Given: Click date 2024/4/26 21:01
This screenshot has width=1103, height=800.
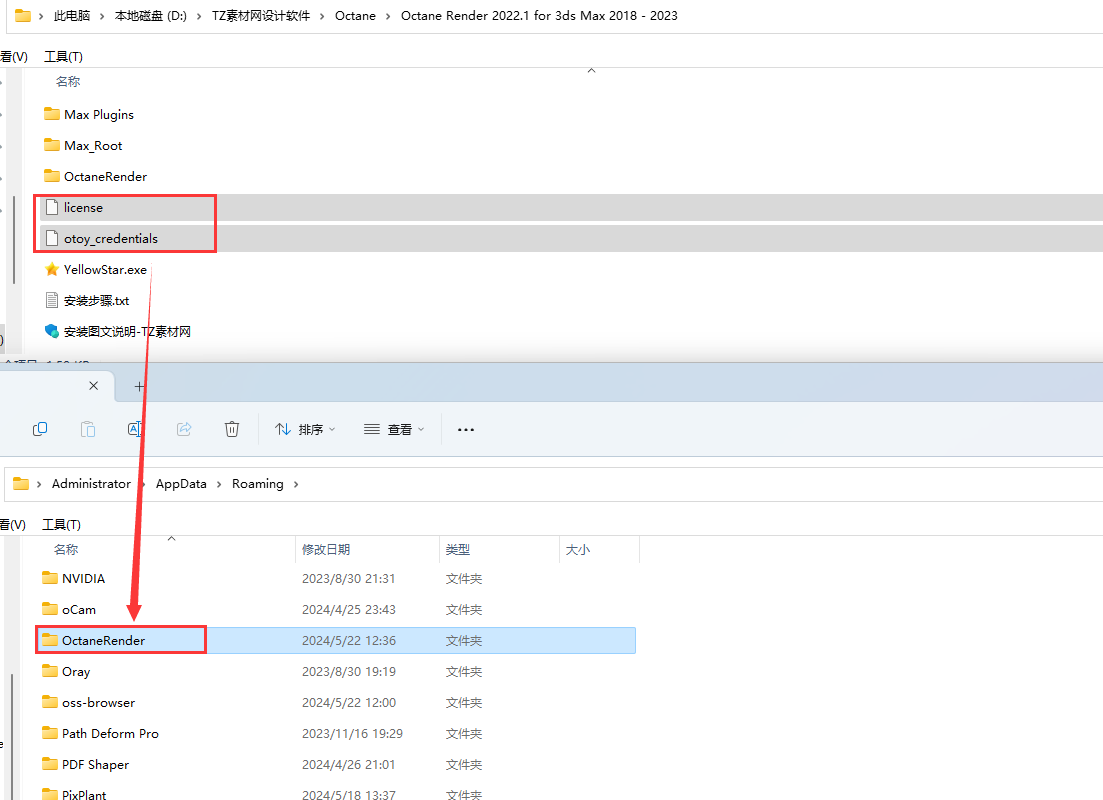Looking at the screenshot, I should pos(348,764).
